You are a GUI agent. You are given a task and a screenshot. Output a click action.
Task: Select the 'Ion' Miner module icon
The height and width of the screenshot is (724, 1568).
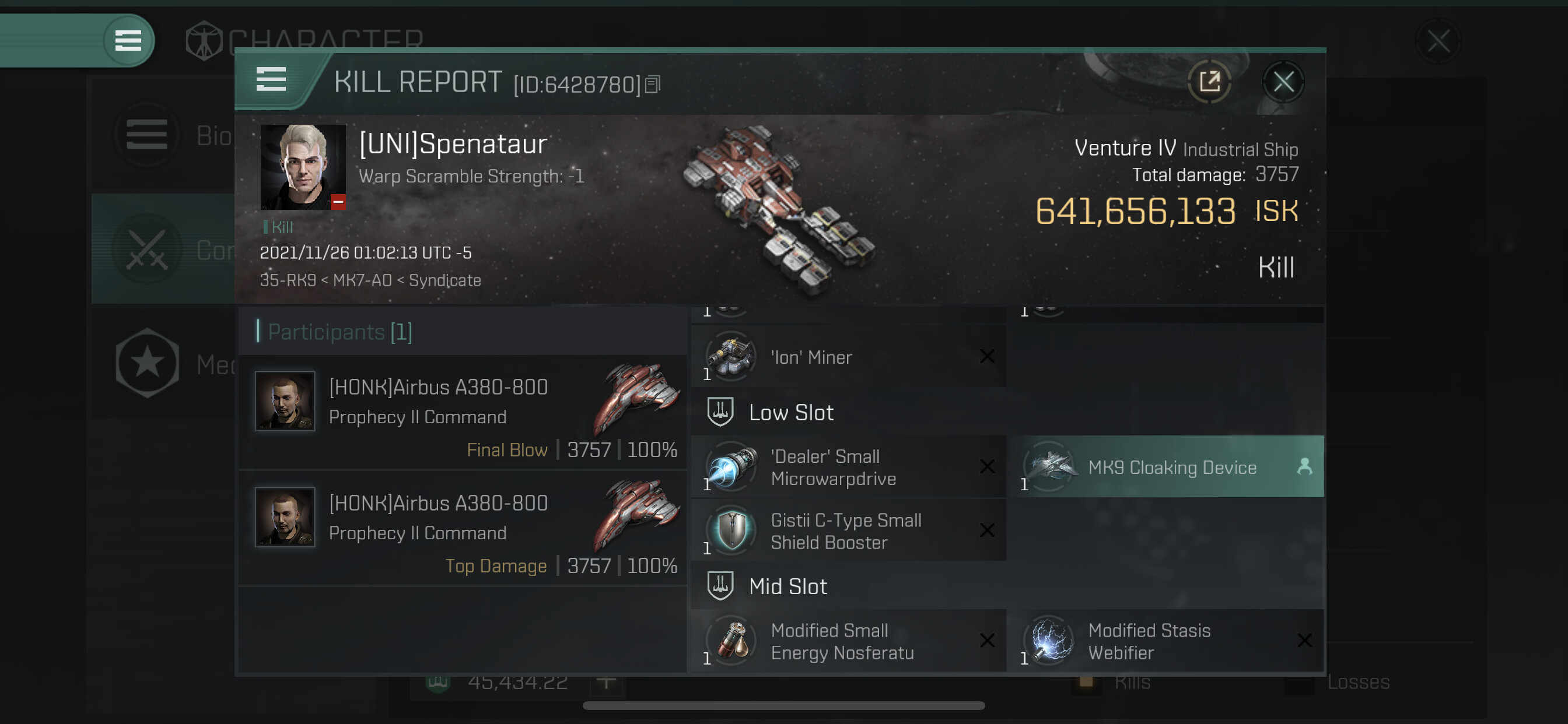pyautogui.click(x=731, y=357)
